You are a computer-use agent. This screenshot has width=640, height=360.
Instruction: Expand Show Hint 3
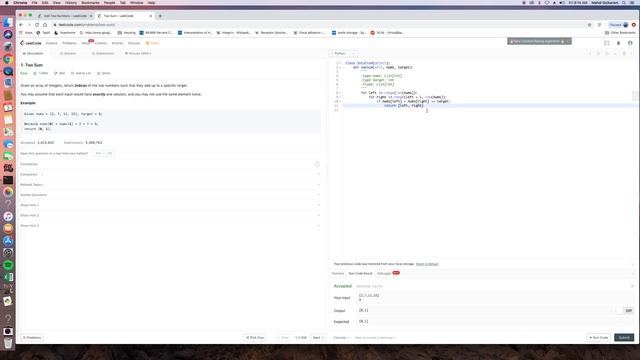pos(170,225)
